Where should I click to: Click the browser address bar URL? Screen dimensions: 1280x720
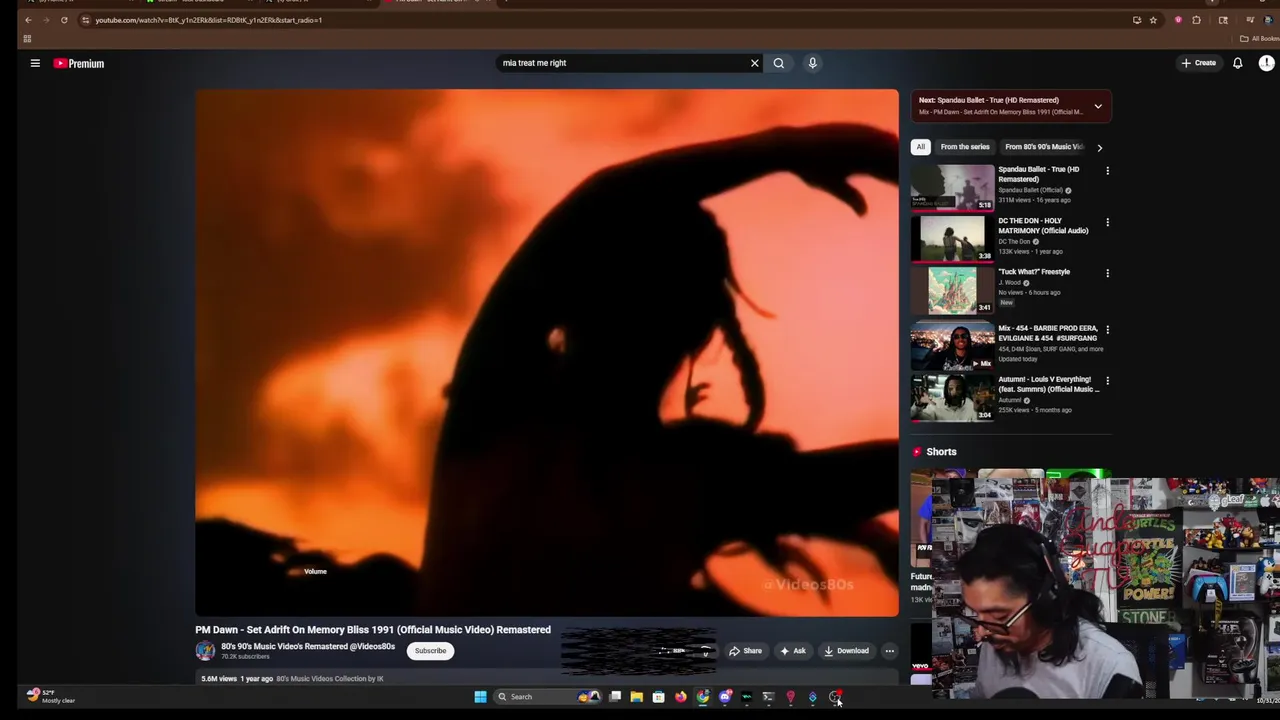point(208,20)
